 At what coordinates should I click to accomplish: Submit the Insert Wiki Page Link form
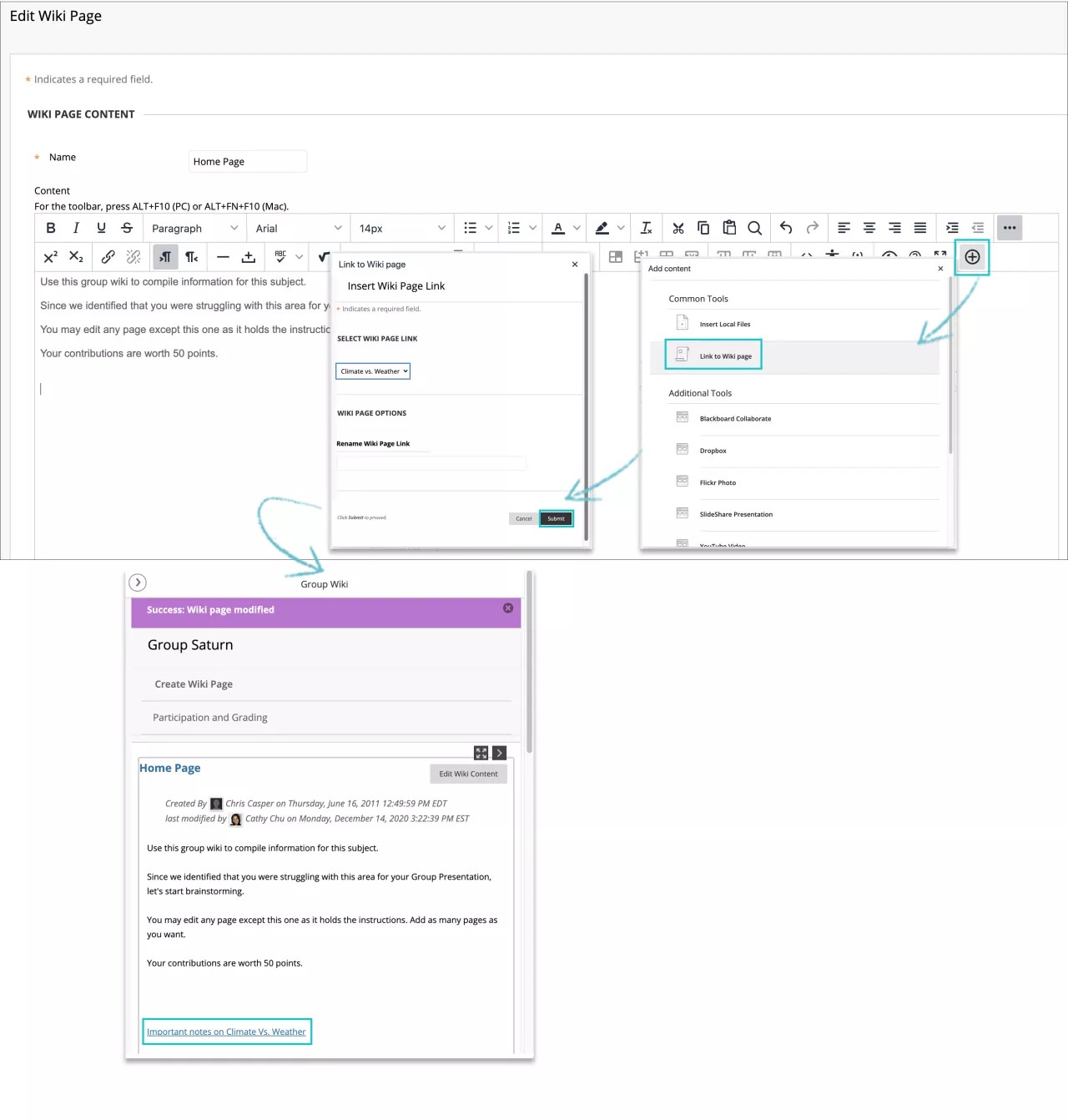pos(556,518)
